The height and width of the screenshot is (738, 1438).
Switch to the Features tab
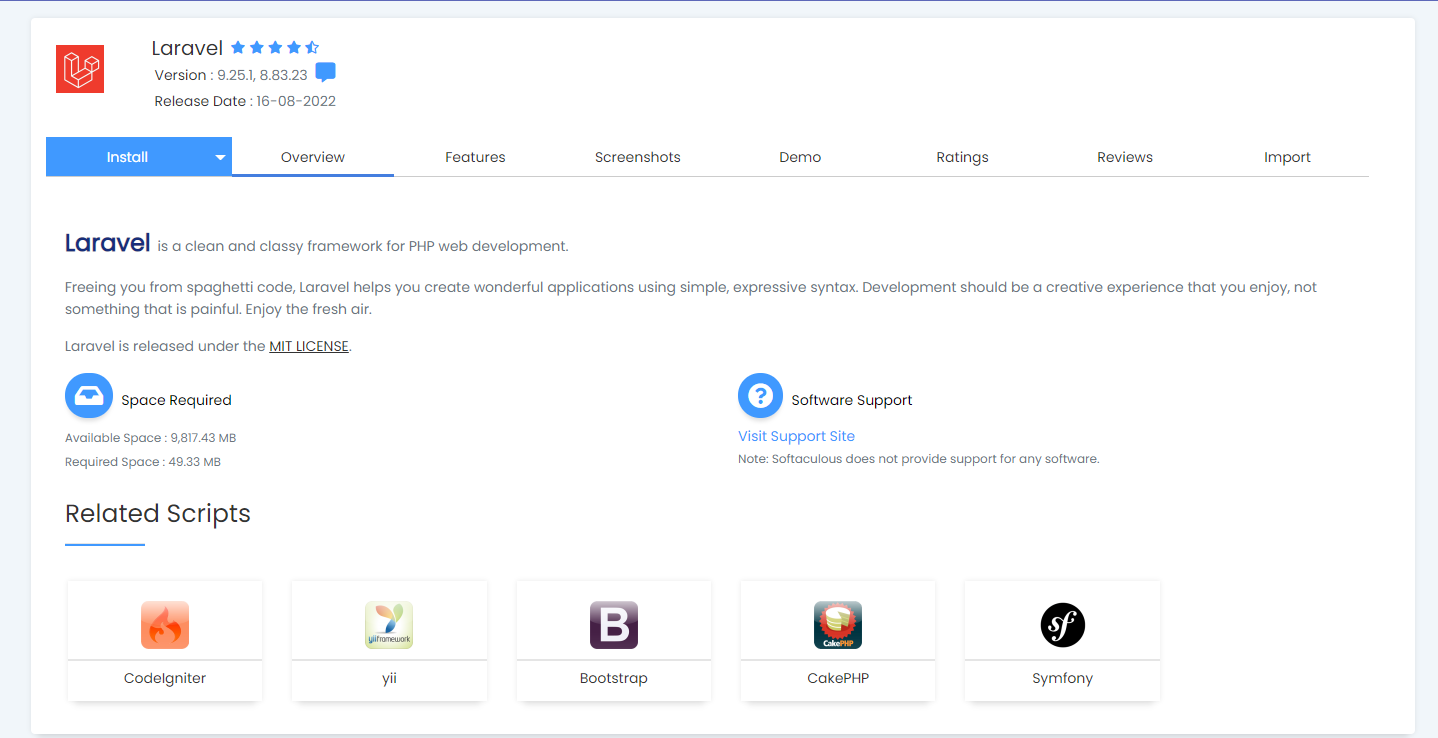coord(475,157)
